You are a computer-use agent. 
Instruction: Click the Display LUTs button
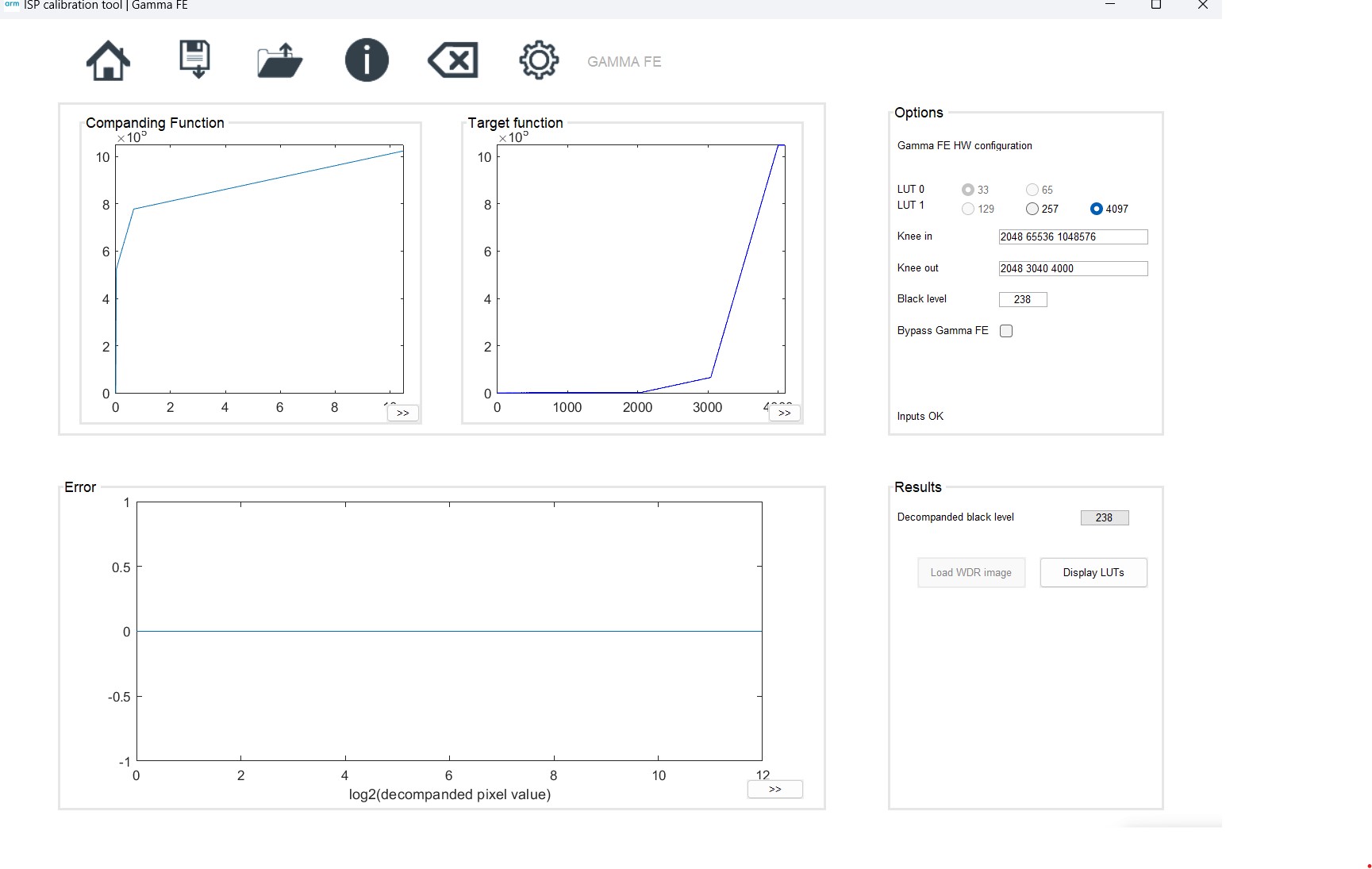click(1093, 572)
